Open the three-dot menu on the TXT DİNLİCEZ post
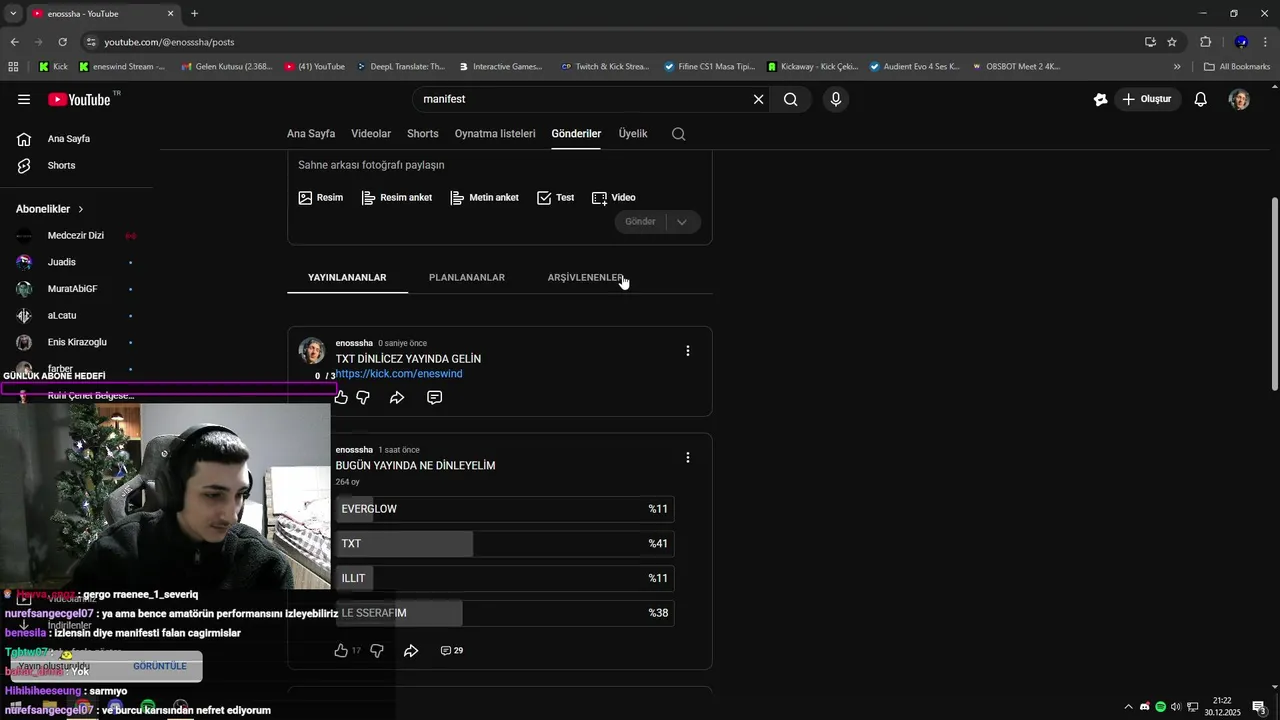The image size is (1280, 720). pyautogui.click(x=687, y=350)
